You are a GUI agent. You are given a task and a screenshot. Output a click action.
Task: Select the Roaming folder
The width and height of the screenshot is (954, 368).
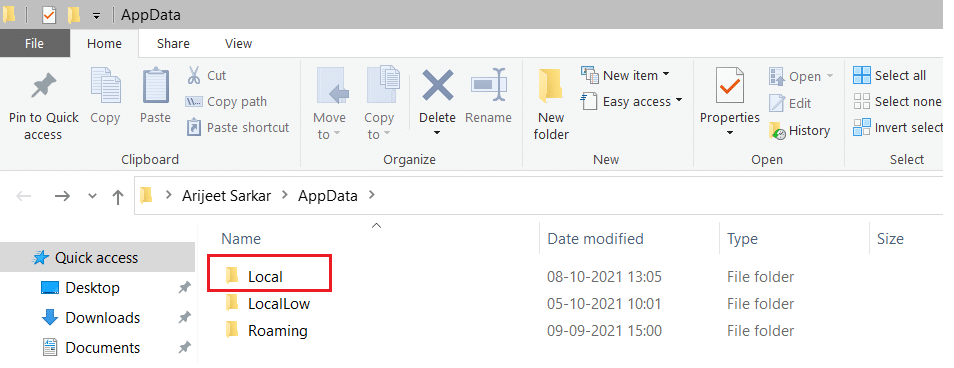pyautogui.click(x=266, y=331)
